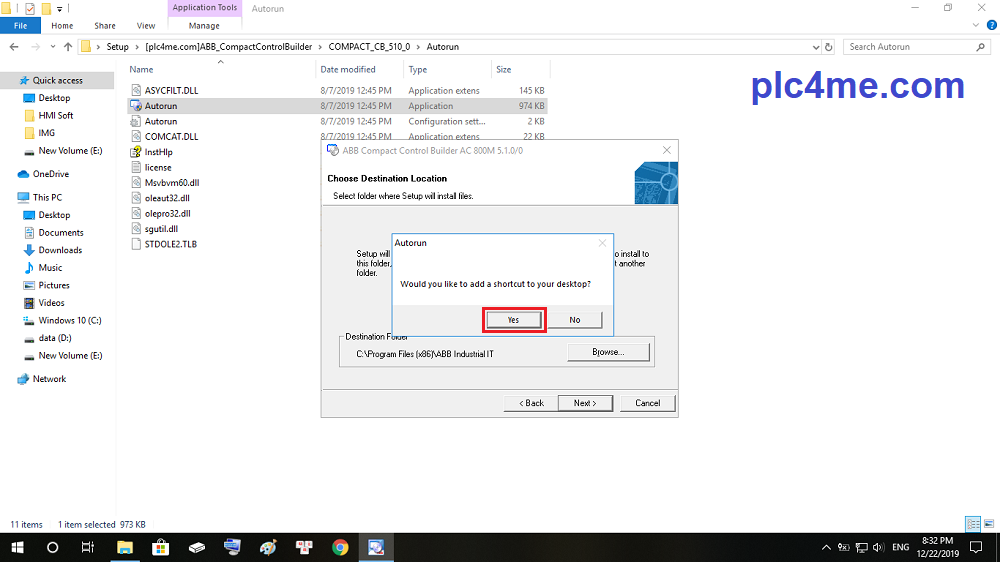
Task: Switch to the Home ribbon tab
Action: 62,26
